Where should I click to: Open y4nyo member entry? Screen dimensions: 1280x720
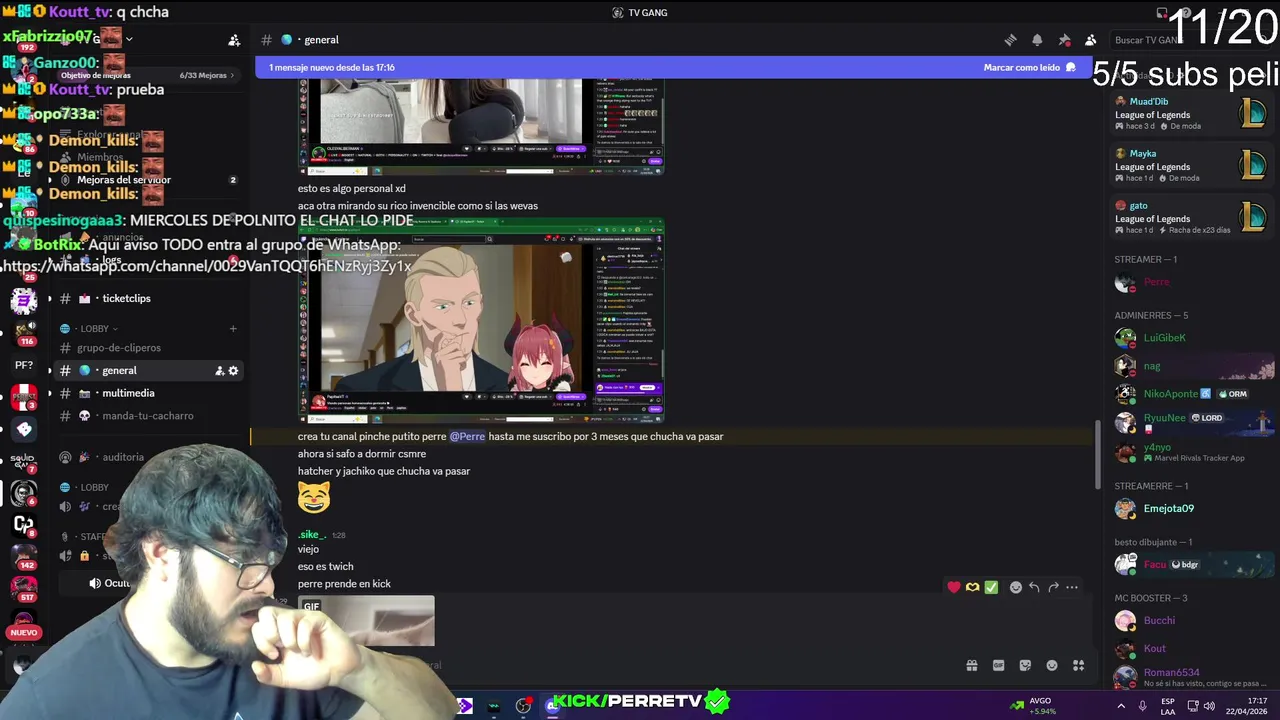pos(1190,452)
